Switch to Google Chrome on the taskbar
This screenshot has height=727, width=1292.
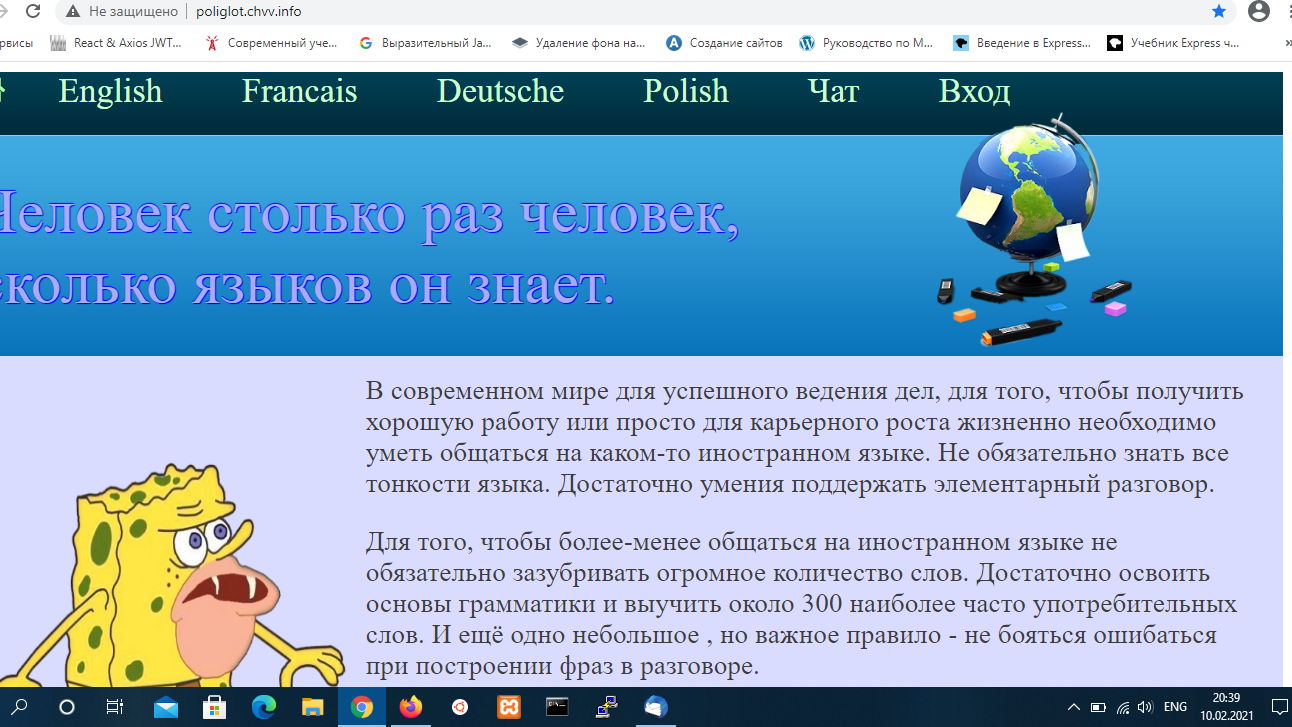pyautogui.click(x=361, y=707)
